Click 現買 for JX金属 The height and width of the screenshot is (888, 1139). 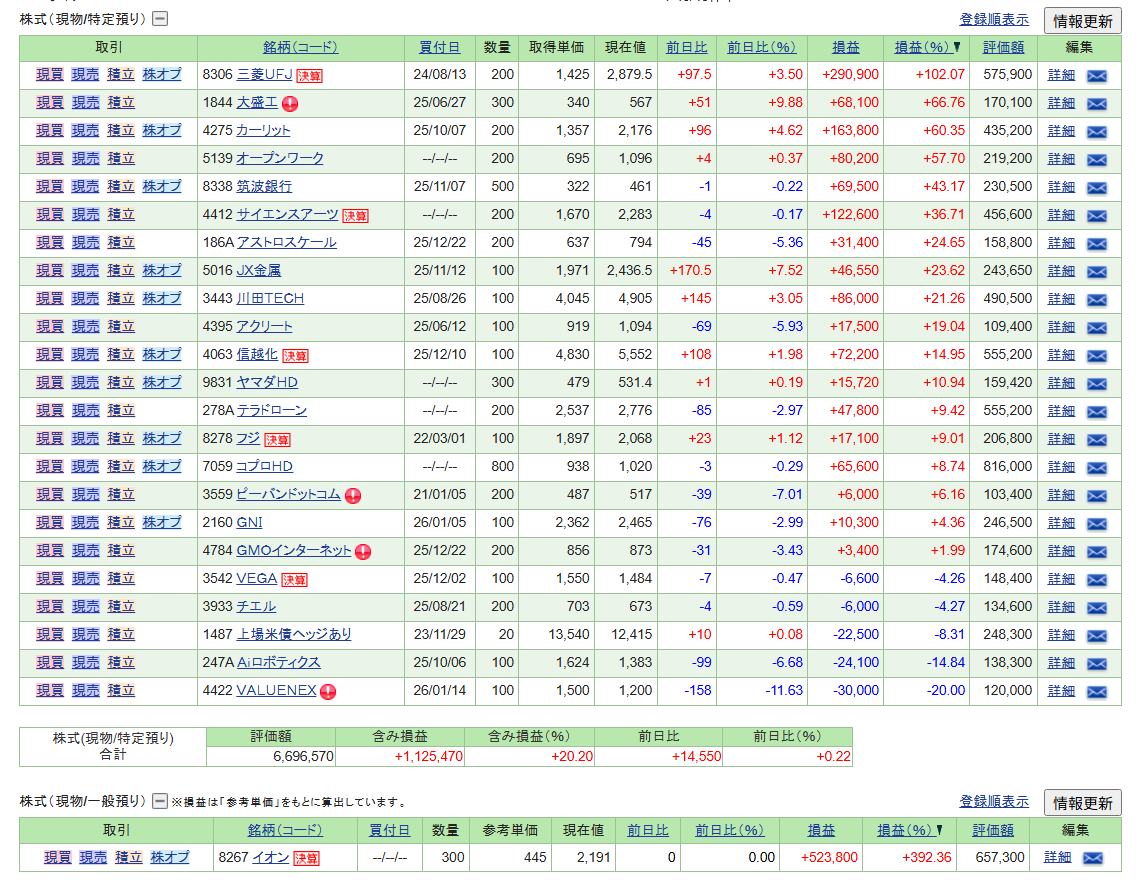[x=50, y=270]
